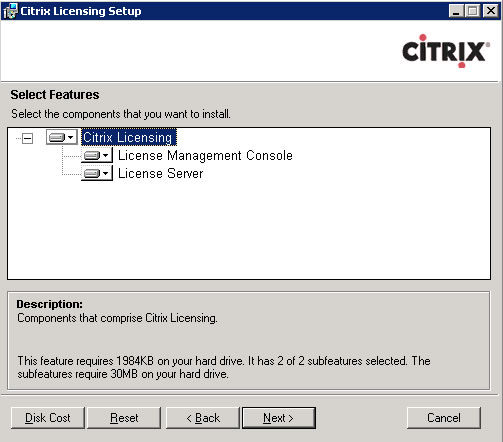Open the License Server feature dropdown
Screen dimensions: 503x442
click(97, 173)
